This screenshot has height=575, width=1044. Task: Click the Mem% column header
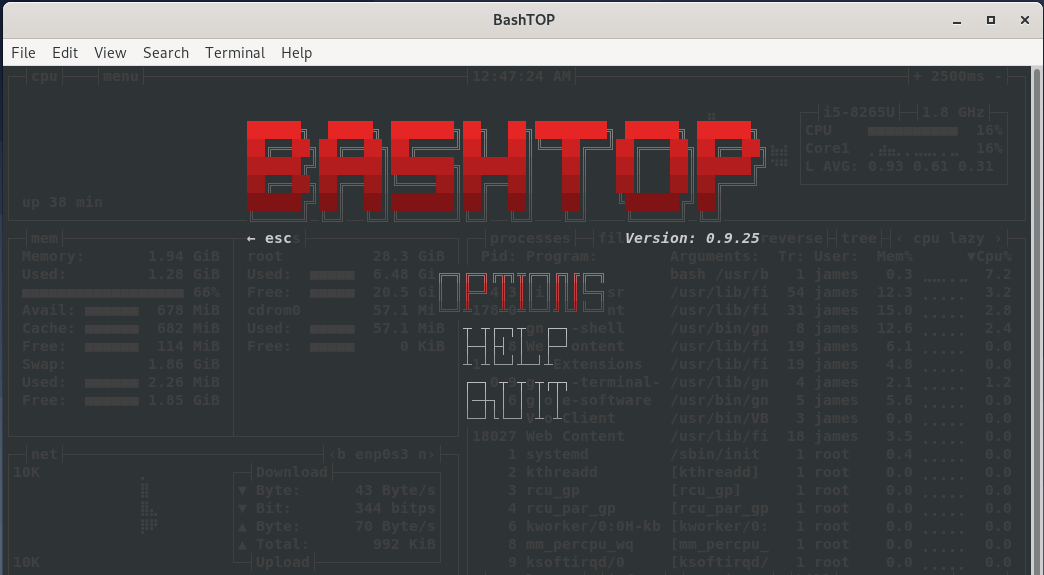[x=894, y=256]
